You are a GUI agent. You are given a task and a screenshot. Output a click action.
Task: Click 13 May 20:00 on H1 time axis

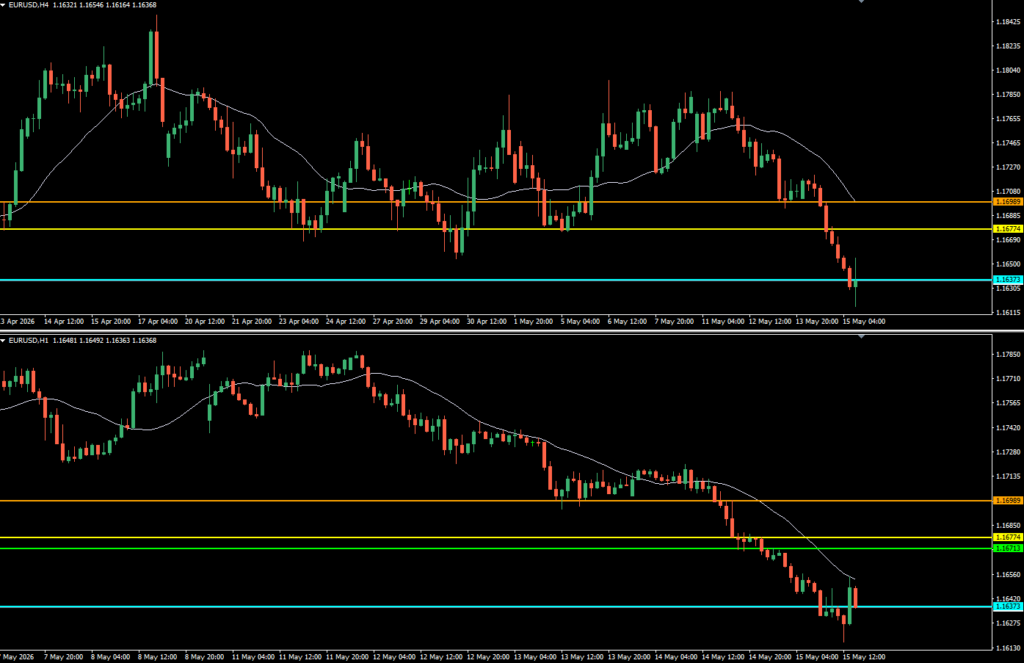coord(629,657)
